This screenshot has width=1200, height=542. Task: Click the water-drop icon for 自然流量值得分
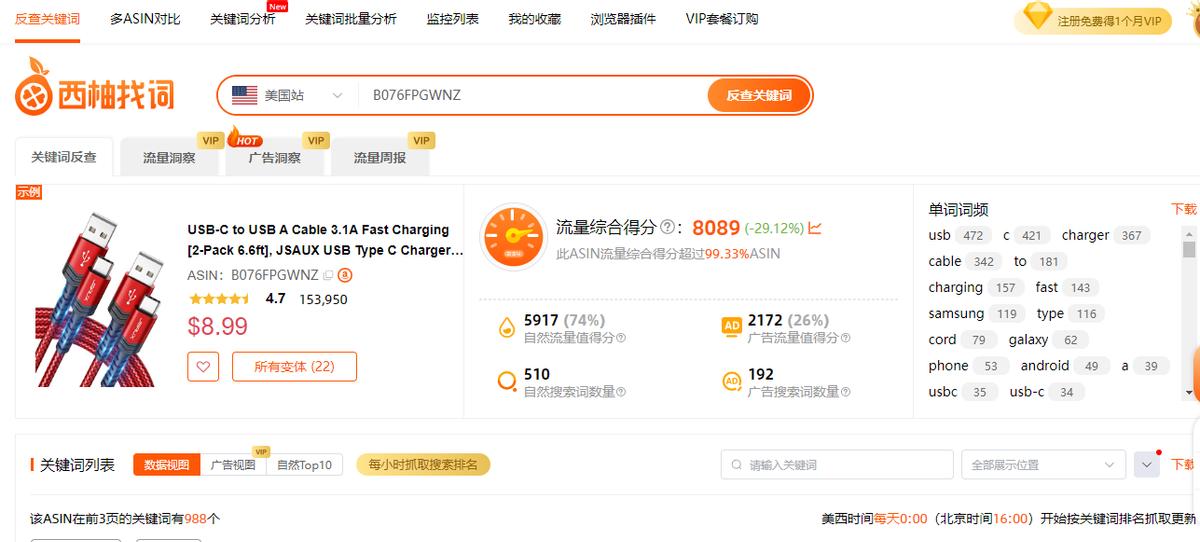(x=507, y=326)
